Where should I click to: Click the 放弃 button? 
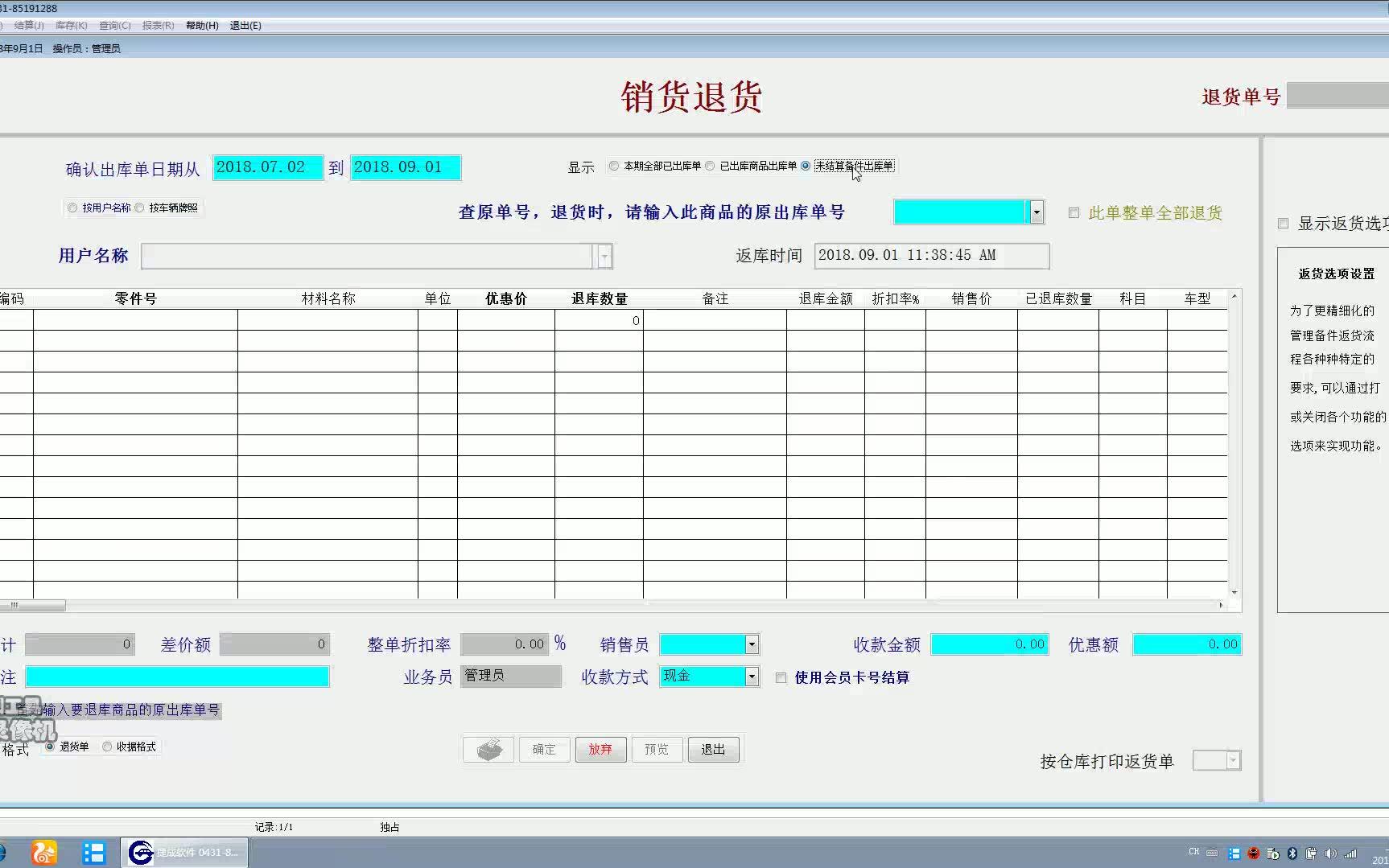[x=600, y=750]
